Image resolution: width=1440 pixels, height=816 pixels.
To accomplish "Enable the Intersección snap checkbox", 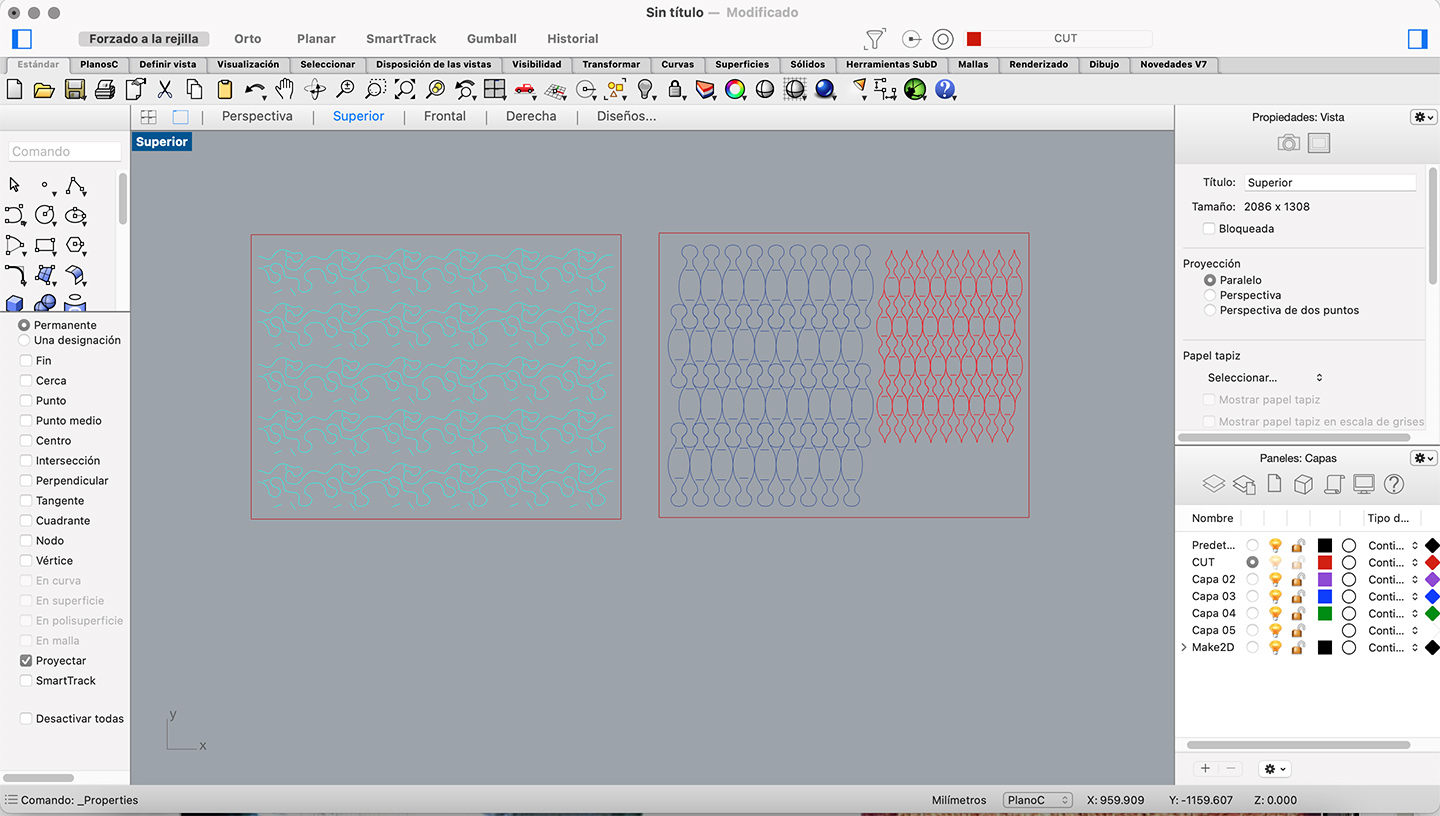I will point(26,460).
